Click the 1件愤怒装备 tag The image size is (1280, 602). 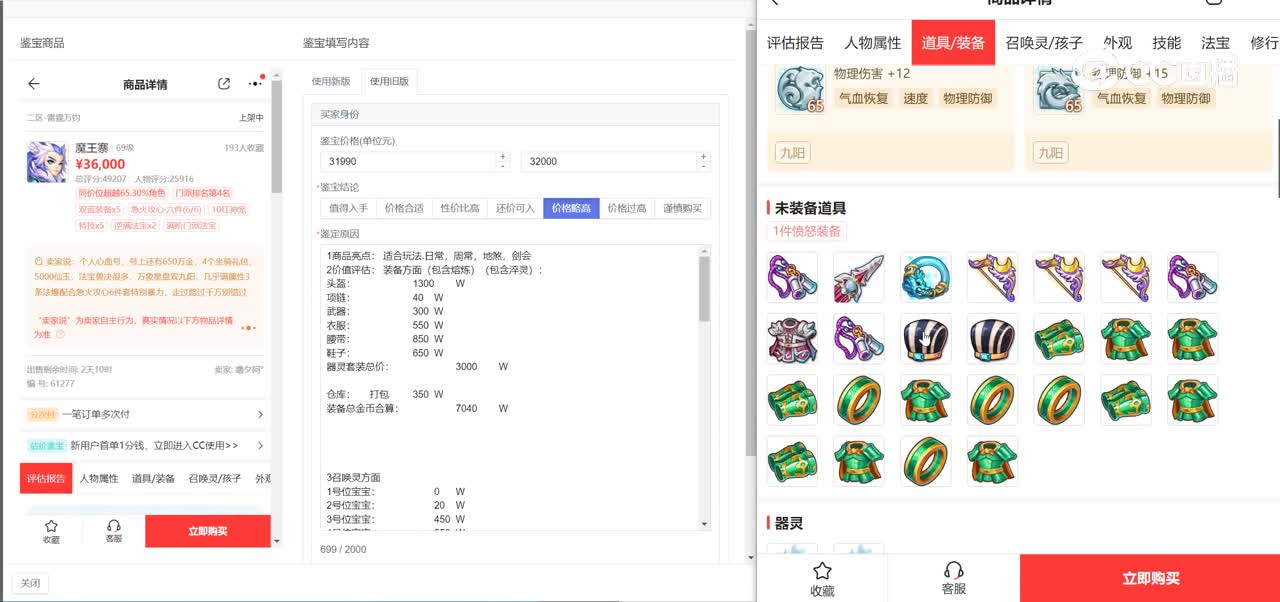tap(807, 231)
